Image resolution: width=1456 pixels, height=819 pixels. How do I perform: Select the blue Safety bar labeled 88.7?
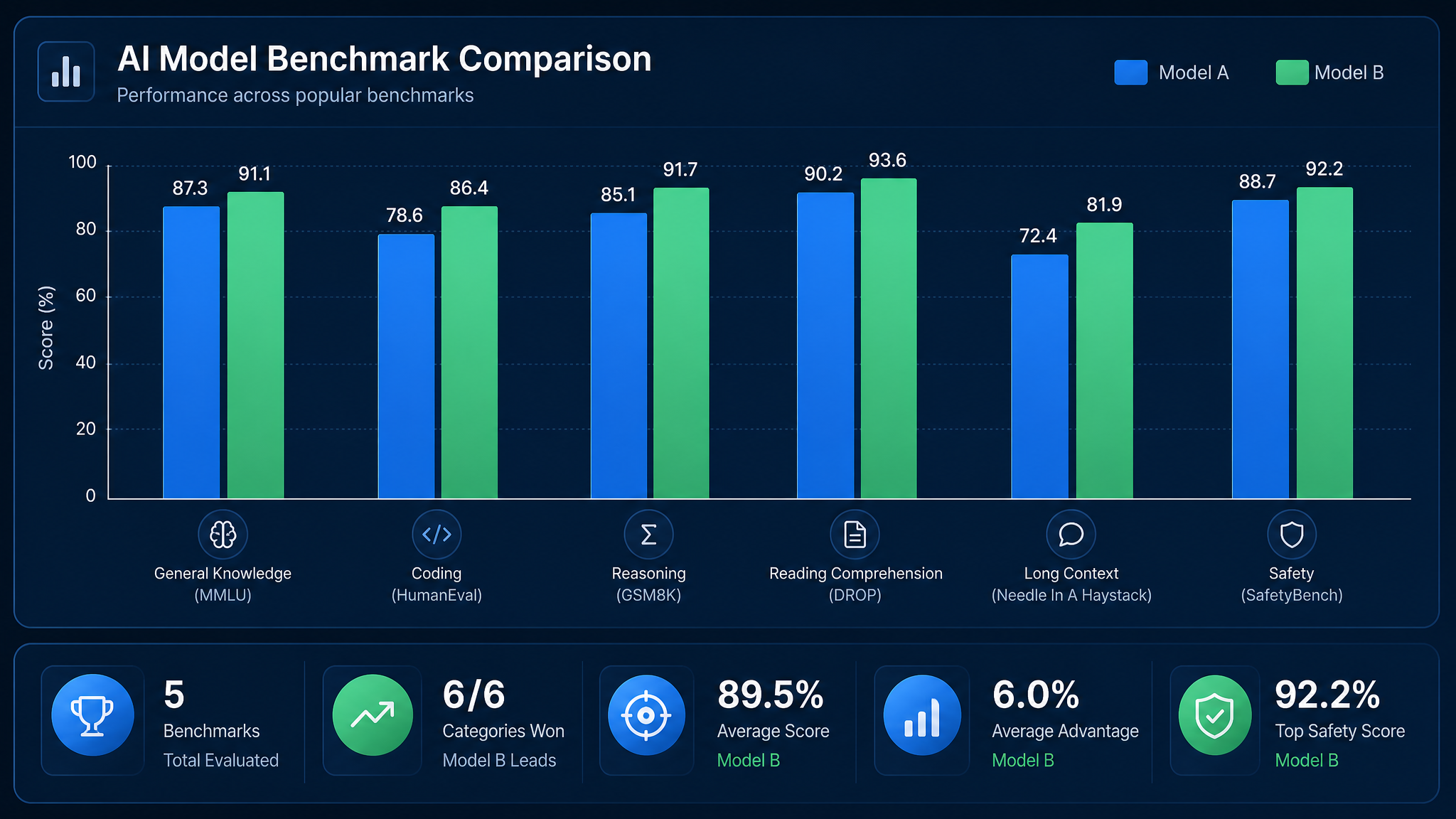(1260, 349)
